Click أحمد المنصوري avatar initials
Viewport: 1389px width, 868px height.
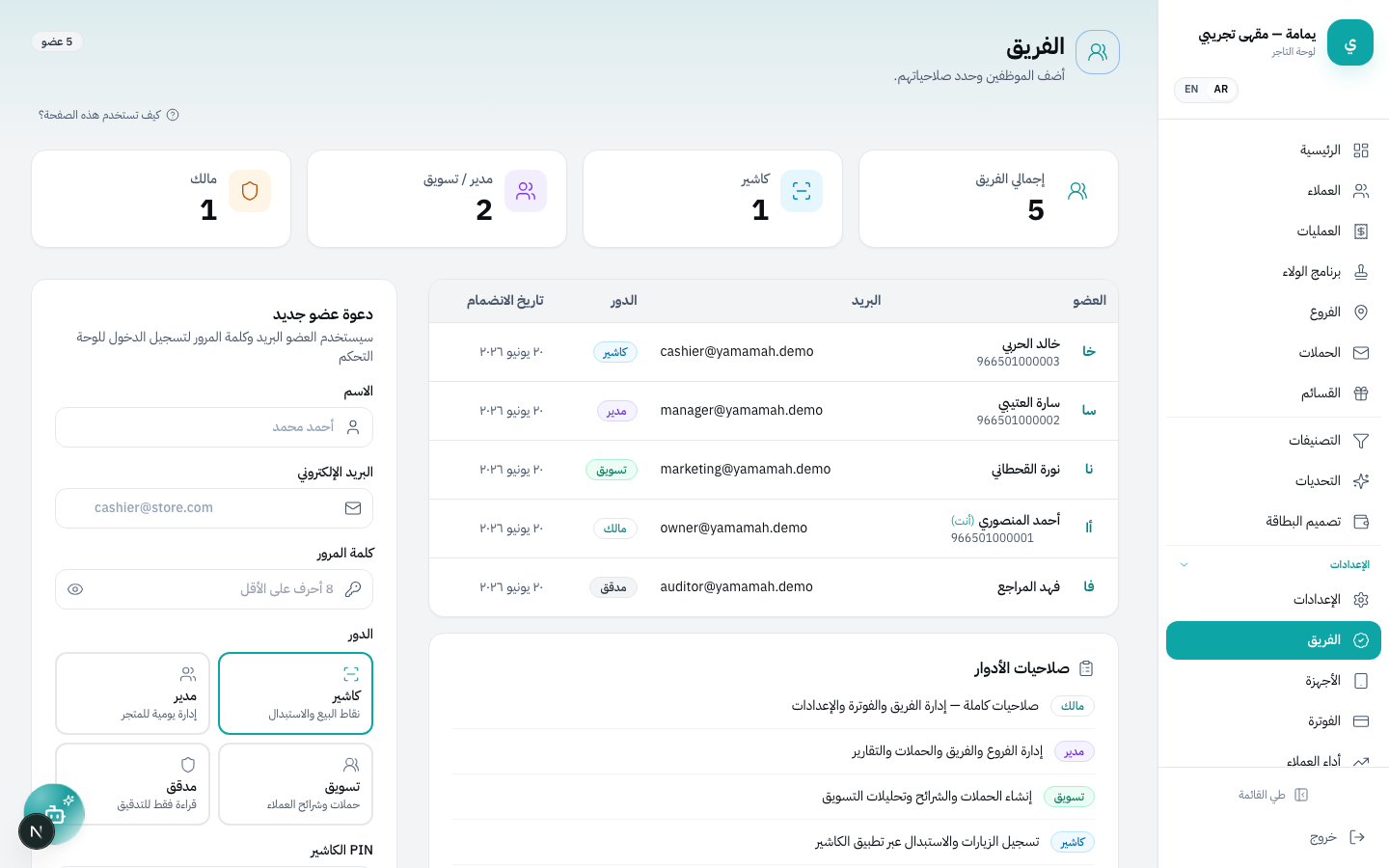pos(1089,529)
